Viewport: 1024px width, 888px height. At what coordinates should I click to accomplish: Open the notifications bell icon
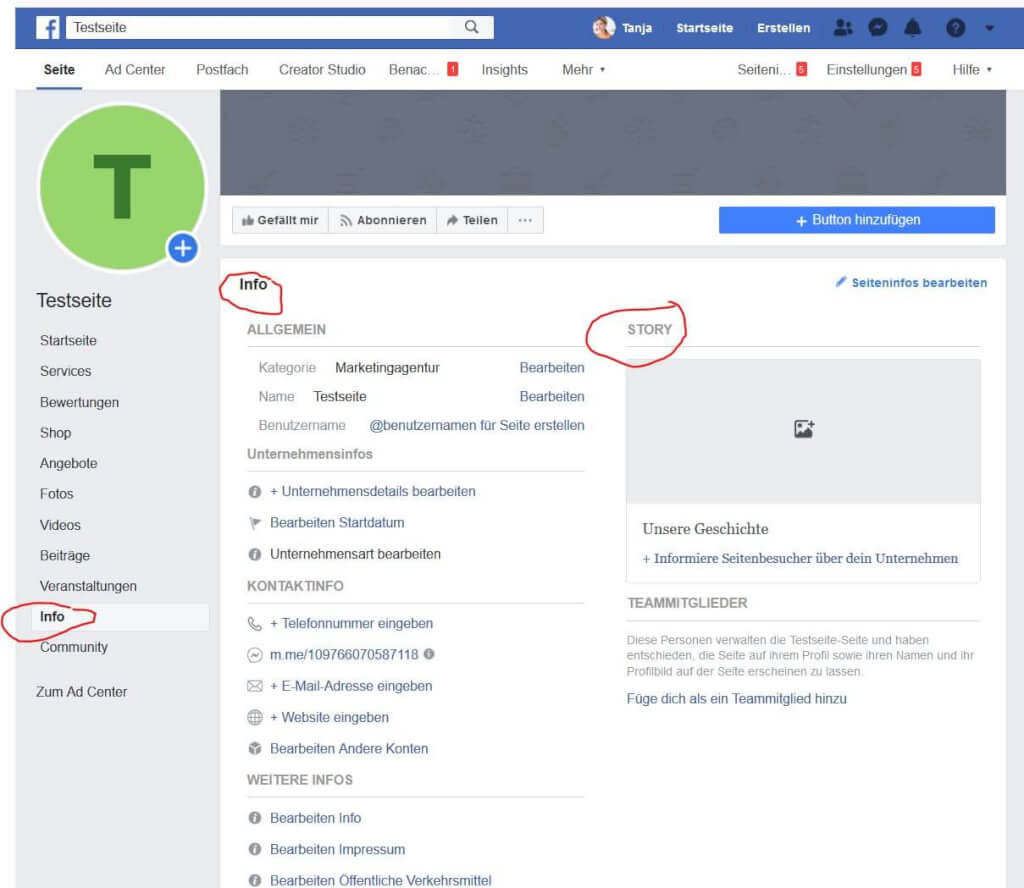point(912,28)
